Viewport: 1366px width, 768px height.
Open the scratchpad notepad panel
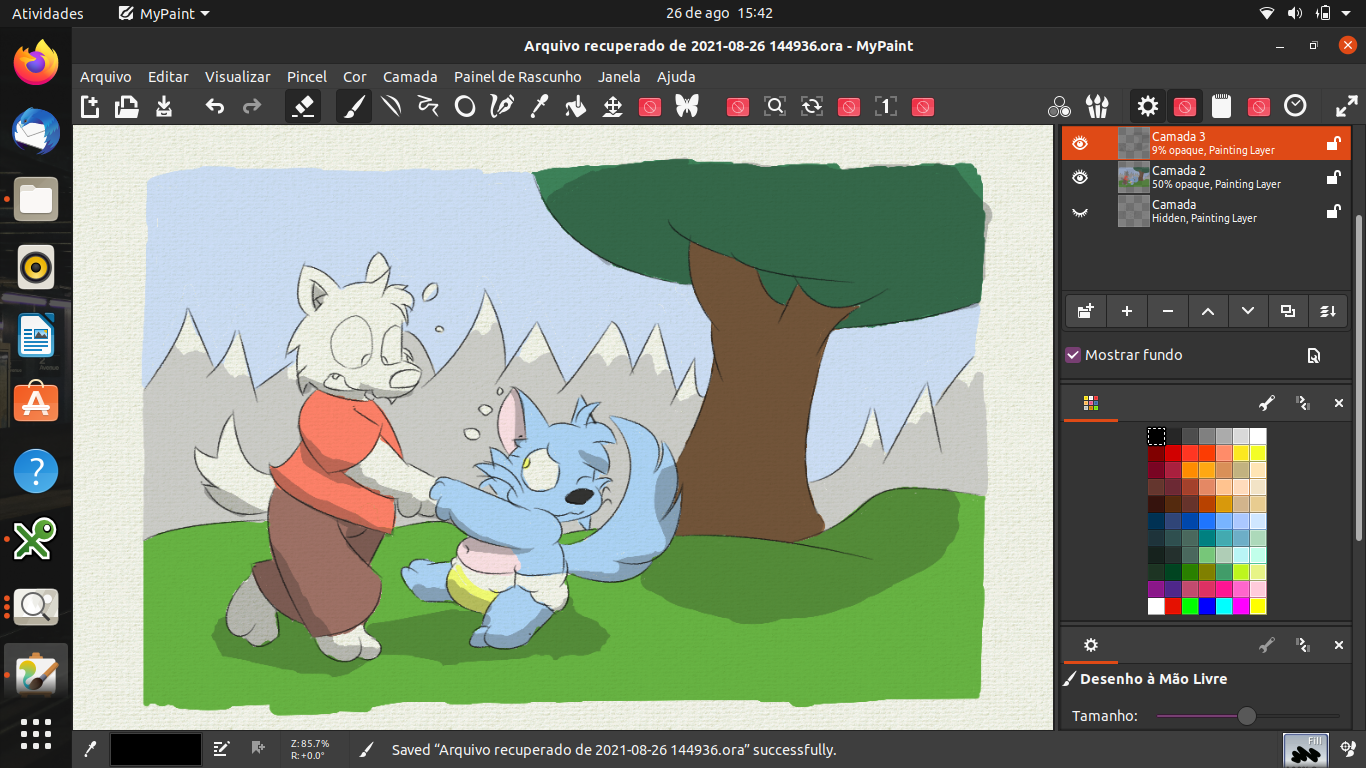pyautogui.click(x=1221, y=106)
